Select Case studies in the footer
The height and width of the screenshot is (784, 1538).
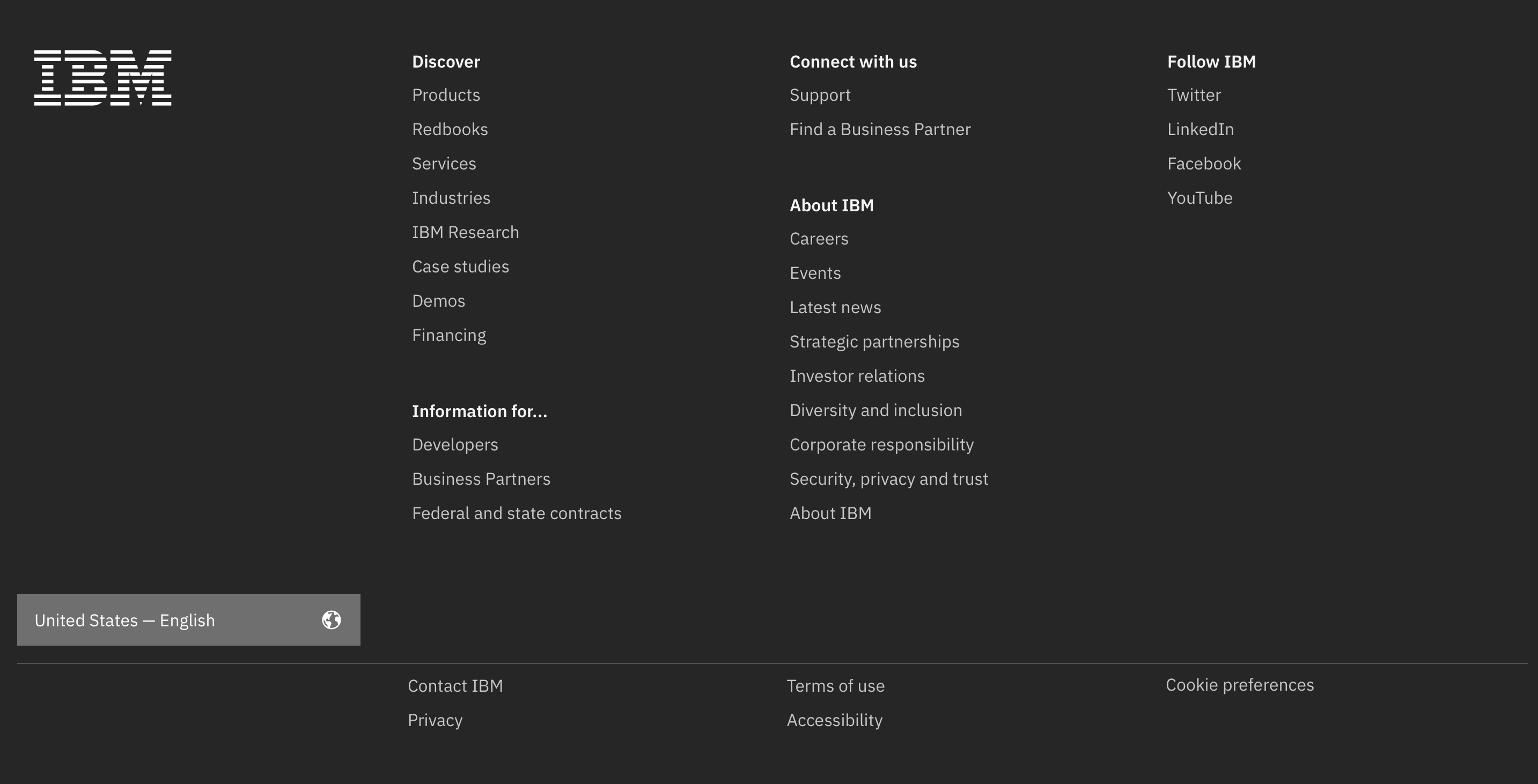pos(460,267)
